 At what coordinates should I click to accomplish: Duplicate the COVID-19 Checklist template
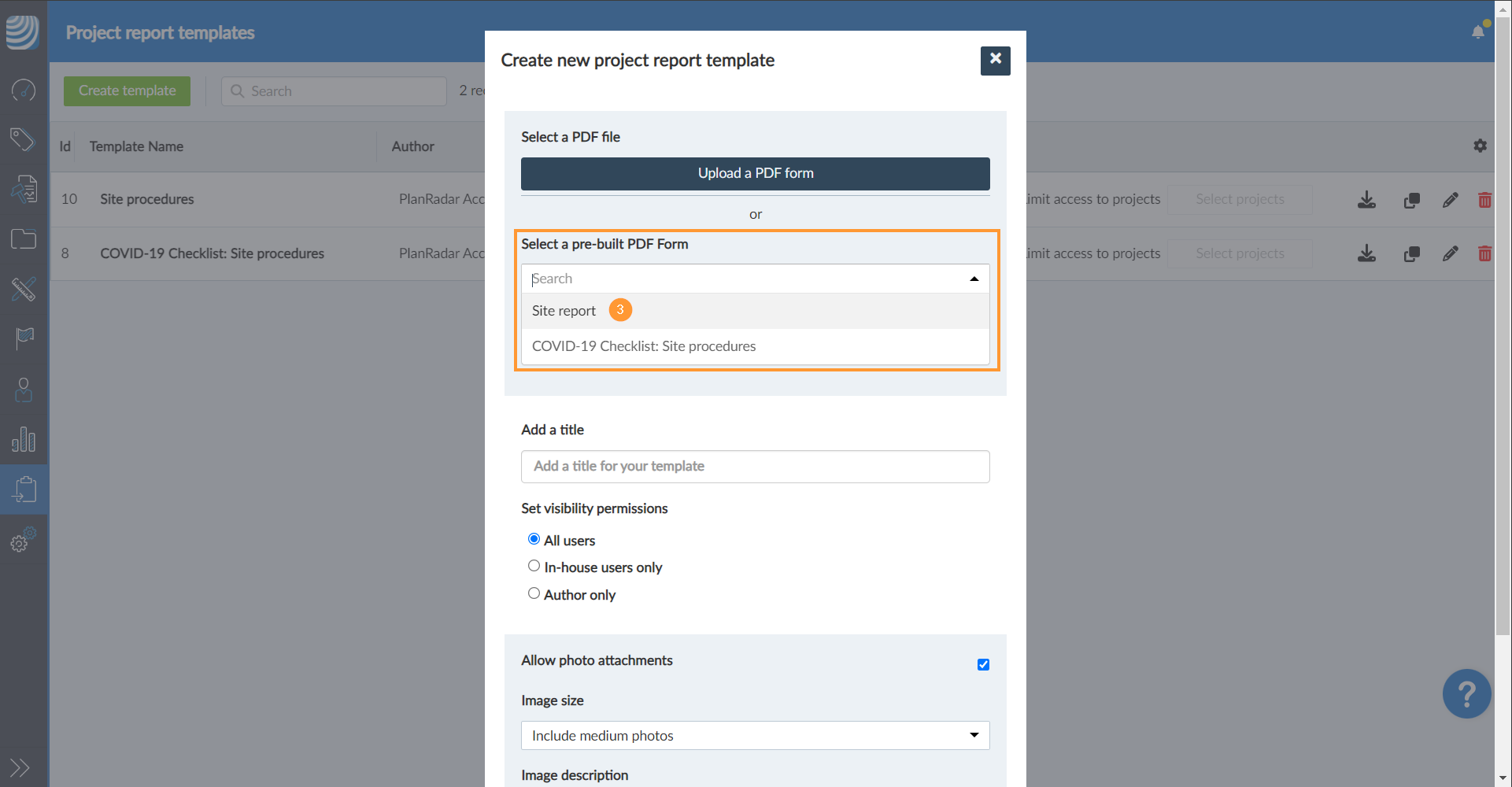pos(1411,253)
